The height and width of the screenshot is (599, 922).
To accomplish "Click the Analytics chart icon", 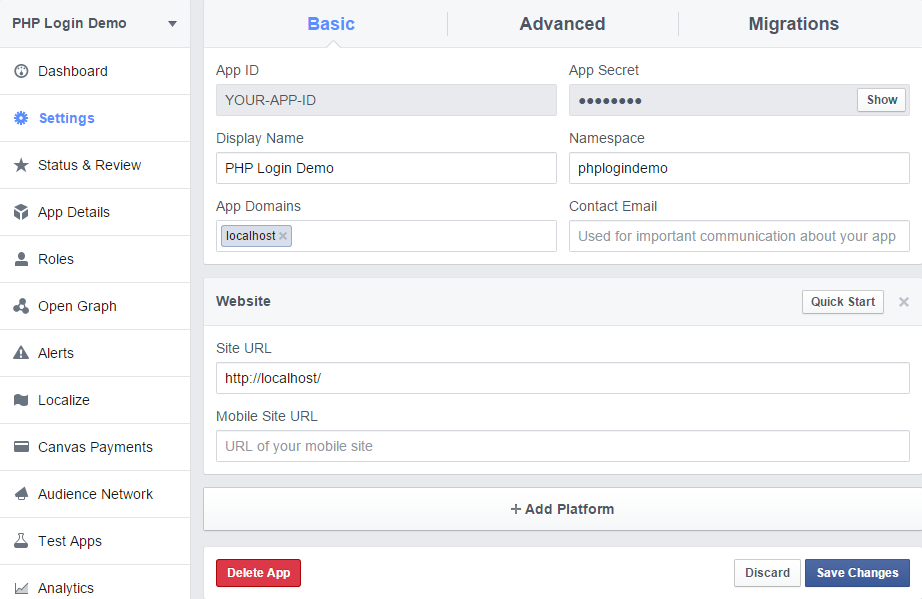I will [21, 588].
